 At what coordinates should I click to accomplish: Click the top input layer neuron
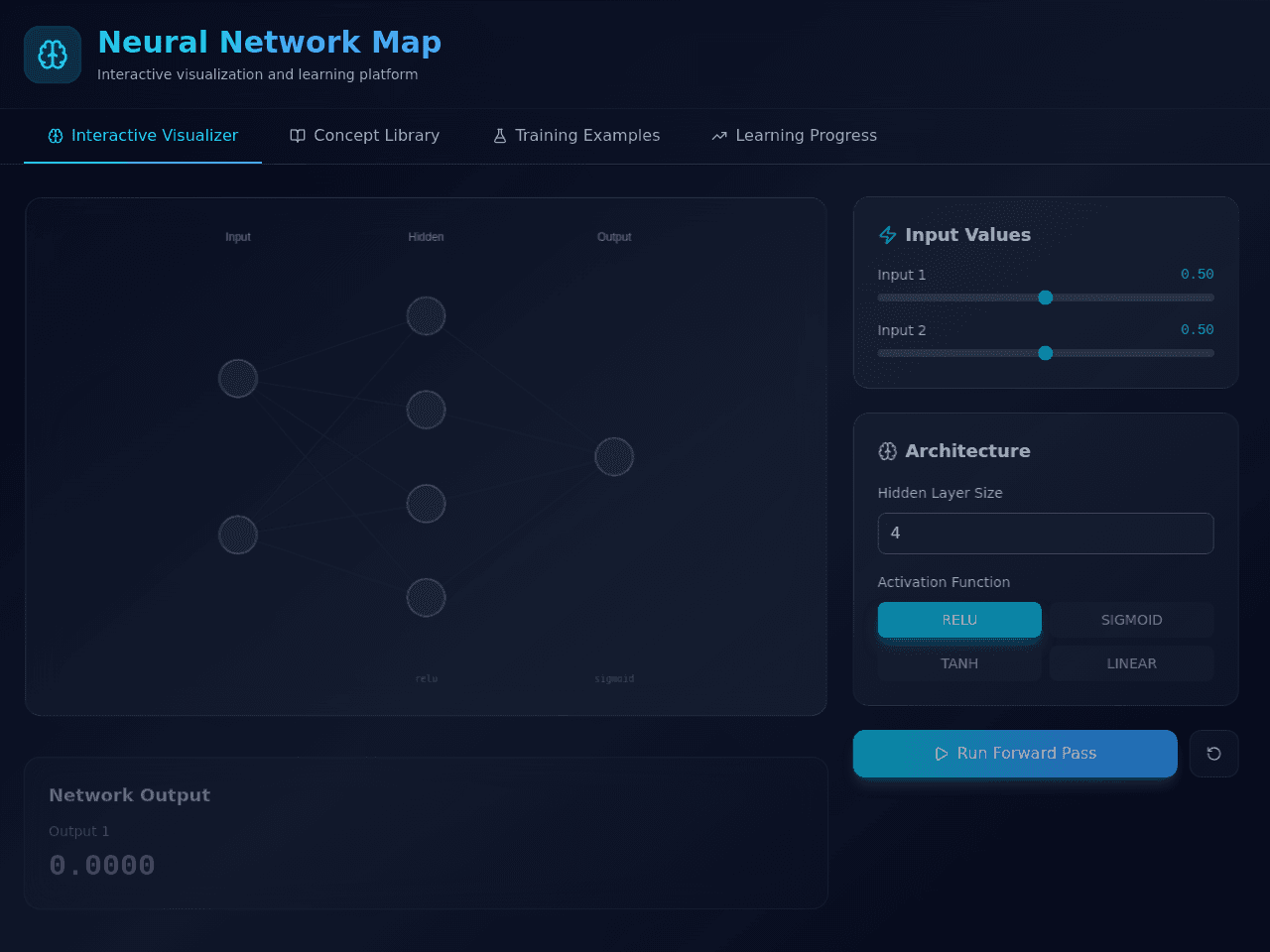coord(238,379)
